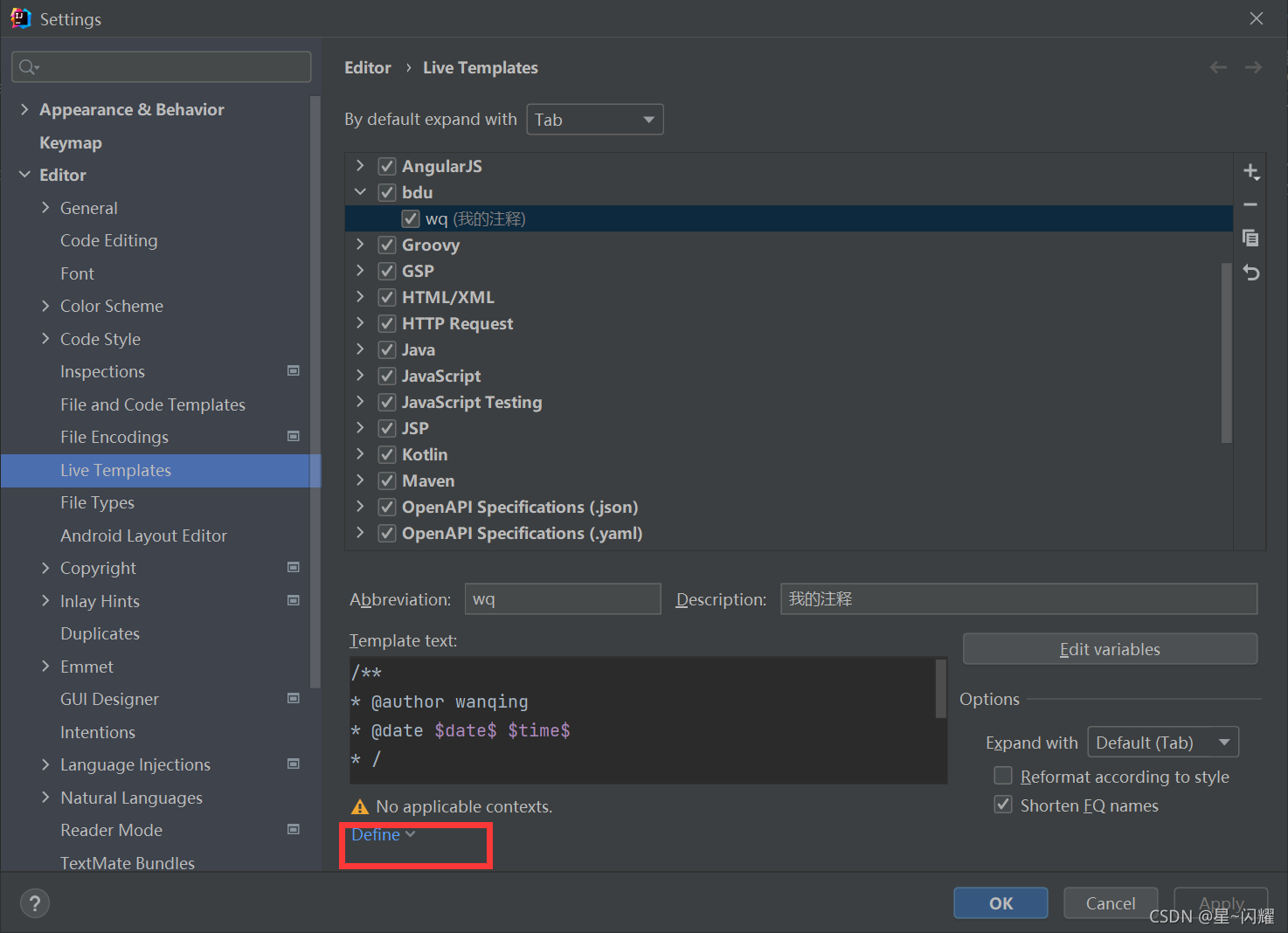Open Font settings page

pyautogui.click(x=77, y=273)
